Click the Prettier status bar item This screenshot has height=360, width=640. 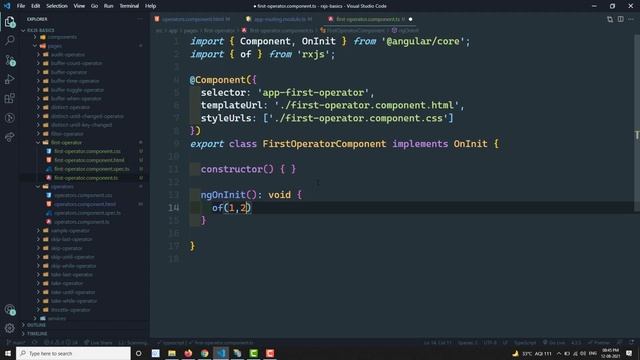[599, 343]
